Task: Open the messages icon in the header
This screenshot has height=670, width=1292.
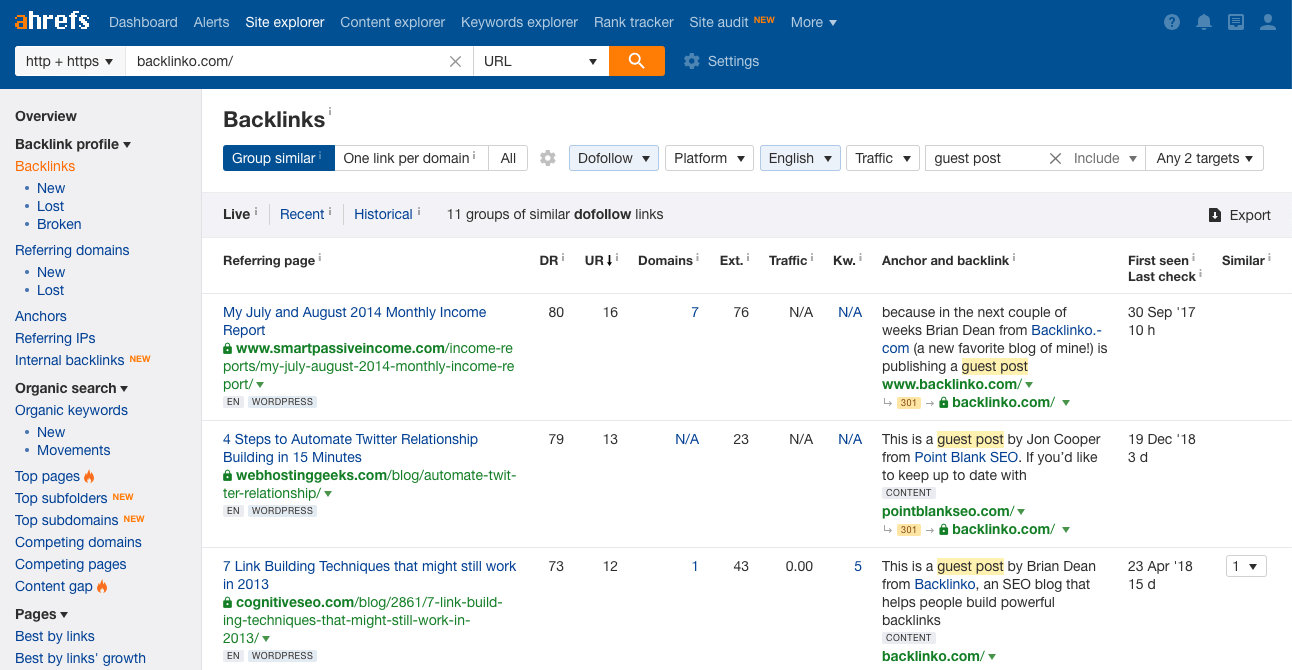Action: tap(1236, 22)
